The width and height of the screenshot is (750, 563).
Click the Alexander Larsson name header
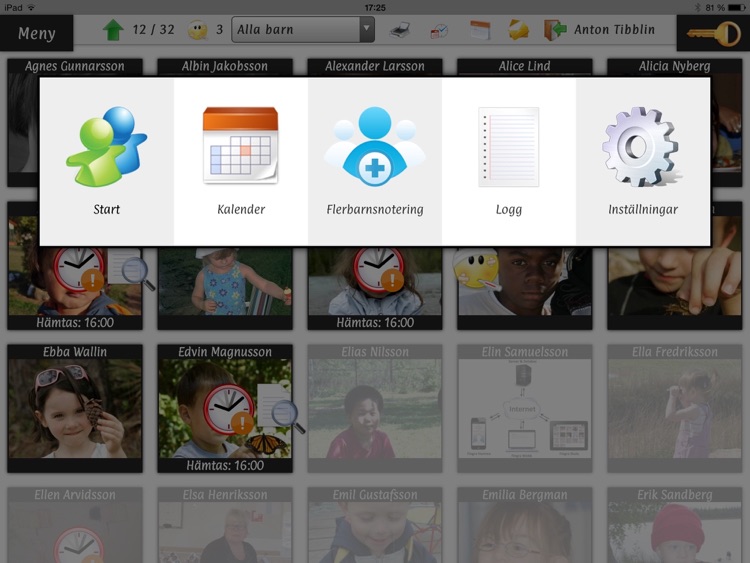[x=375, y=66]
